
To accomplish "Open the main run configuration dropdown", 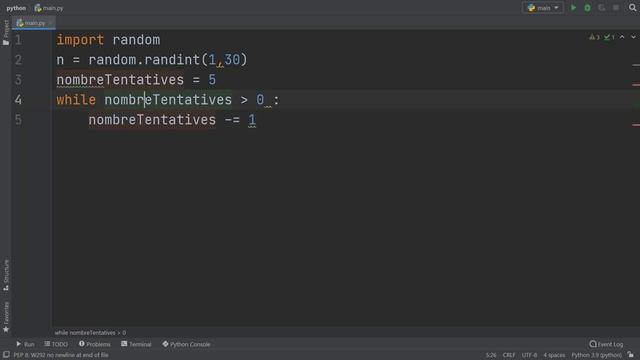I will pos(543,8).
